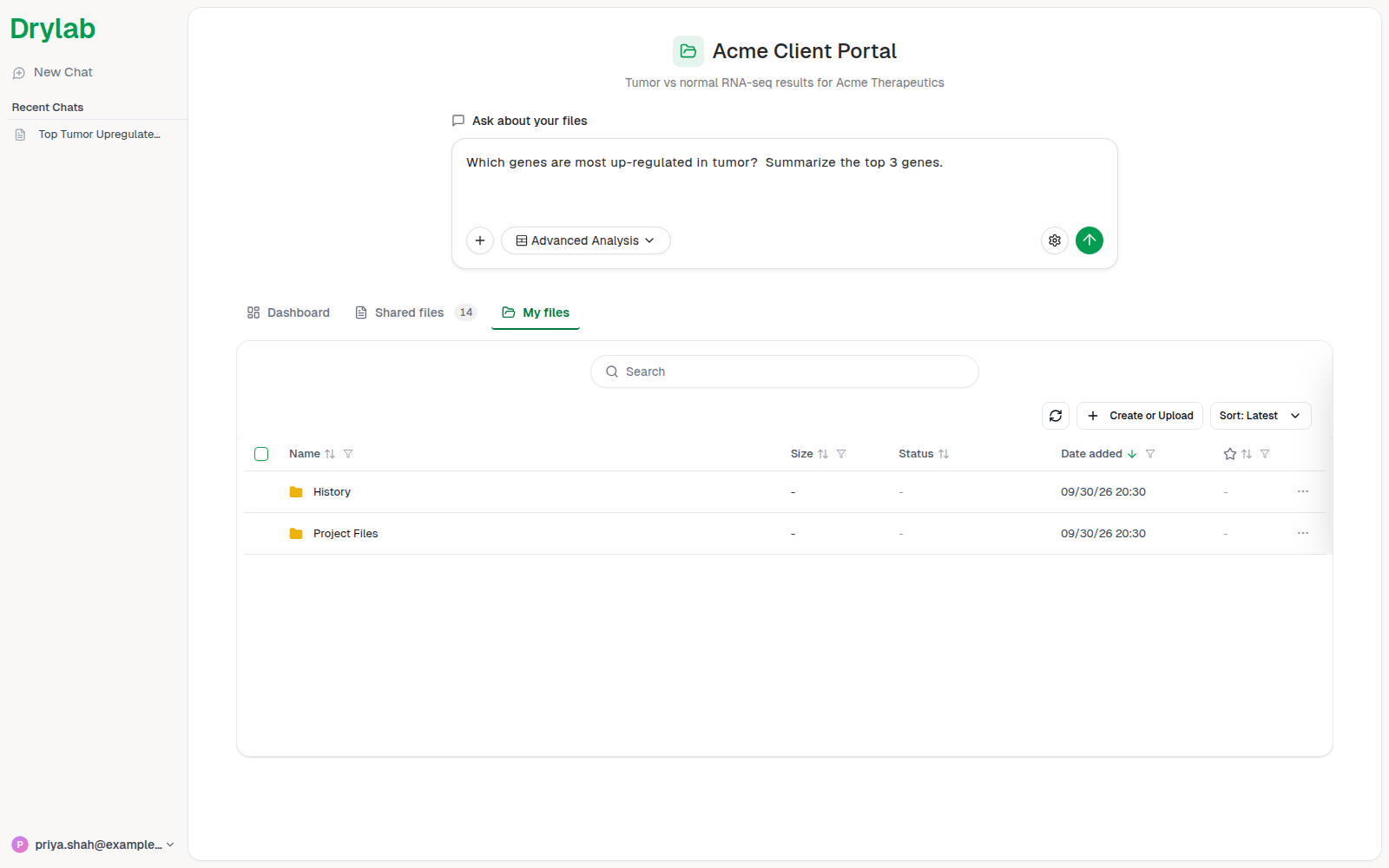Click the 14 badge on Shared files
1389x868 pixels.
[x=466, y=312]
